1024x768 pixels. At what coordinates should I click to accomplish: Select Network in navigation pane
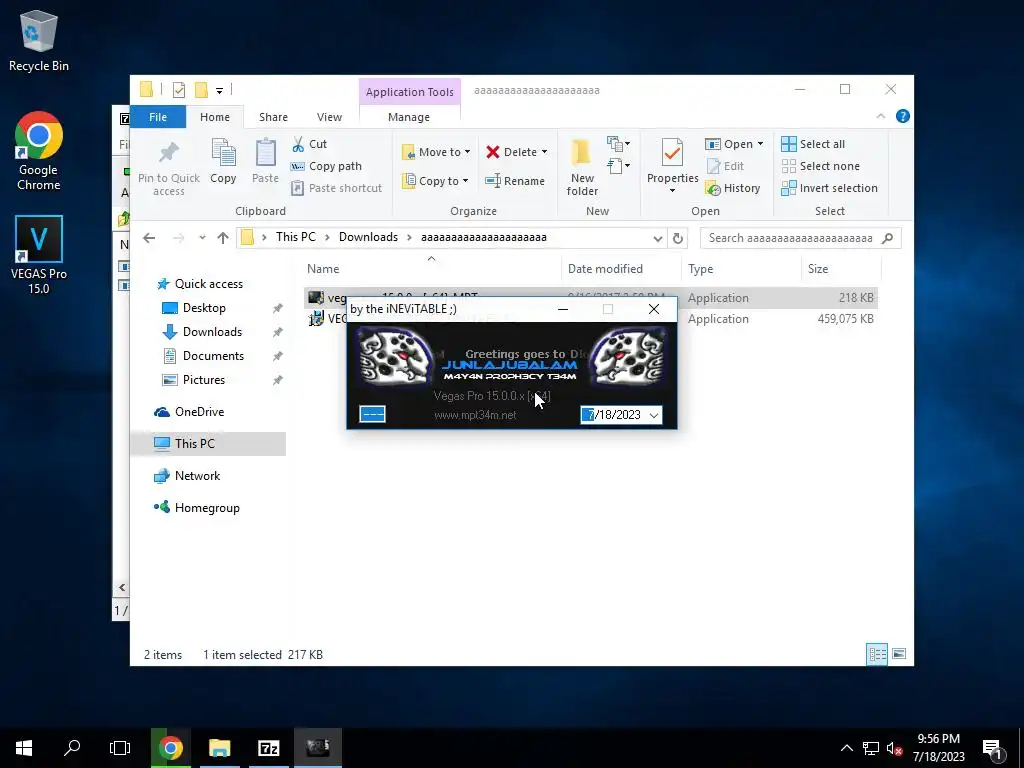pyautogui.click(x=197, y=476)
